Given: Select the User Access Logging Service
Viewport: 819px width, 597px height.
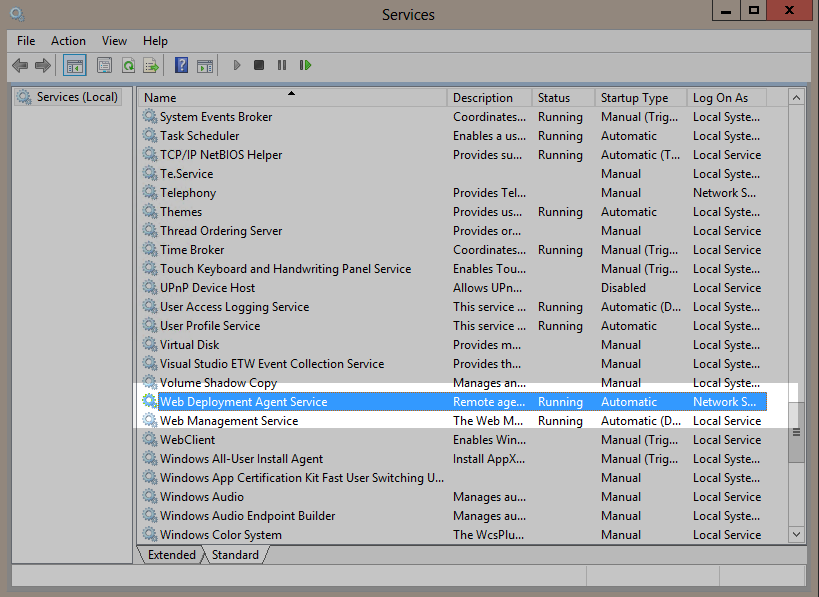Looking at the screenshot, I should click(x=453, y=307).
